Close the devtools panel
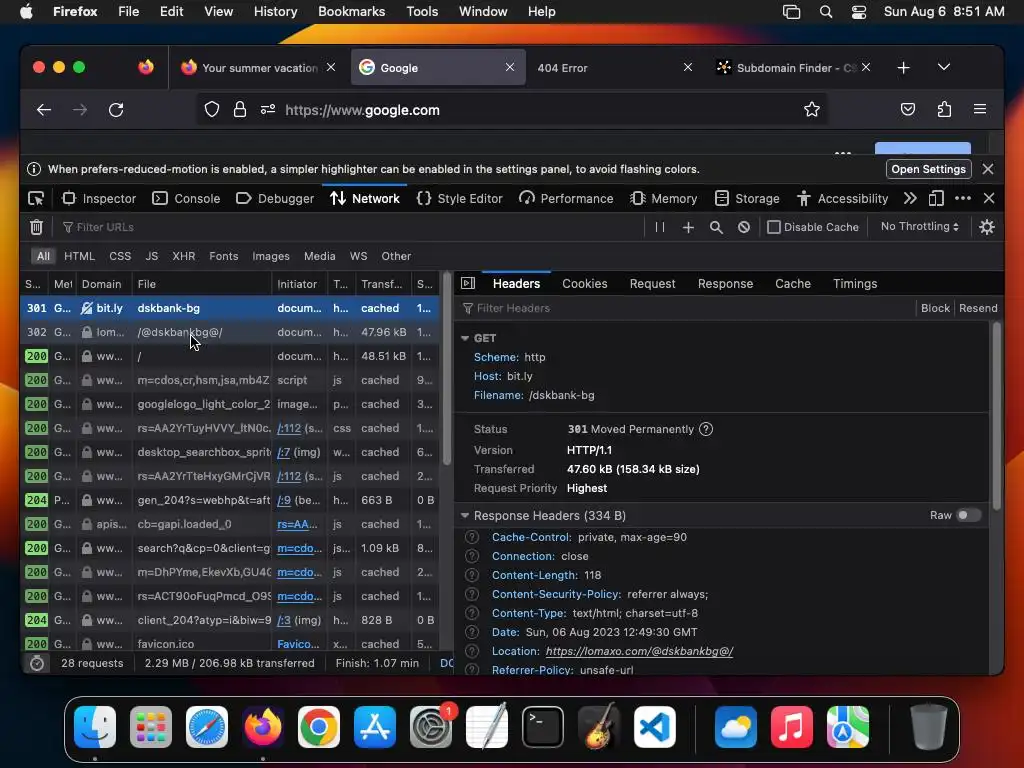Screen dimensions: 1024x768 tap(989, 199)
